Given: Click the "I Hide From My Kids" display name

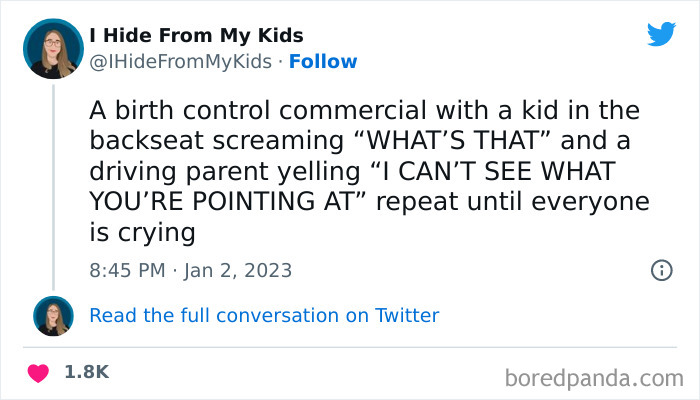Looking at the screenshot, I should 196,36.
